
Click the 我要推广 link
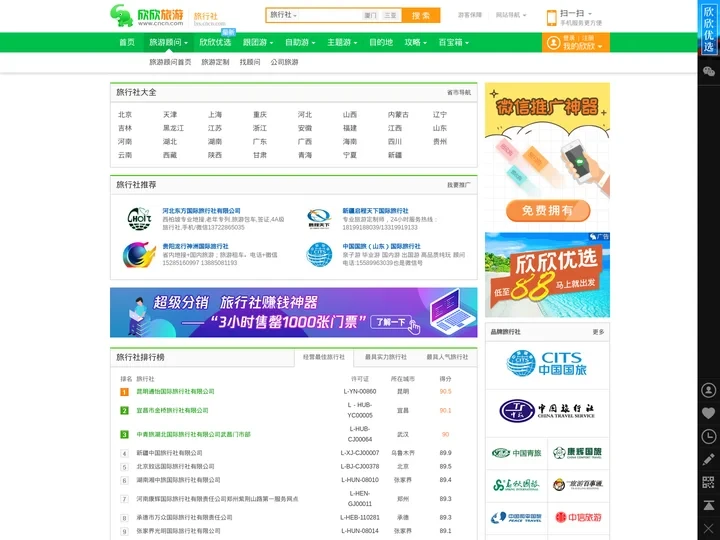(x=459, y=185)
